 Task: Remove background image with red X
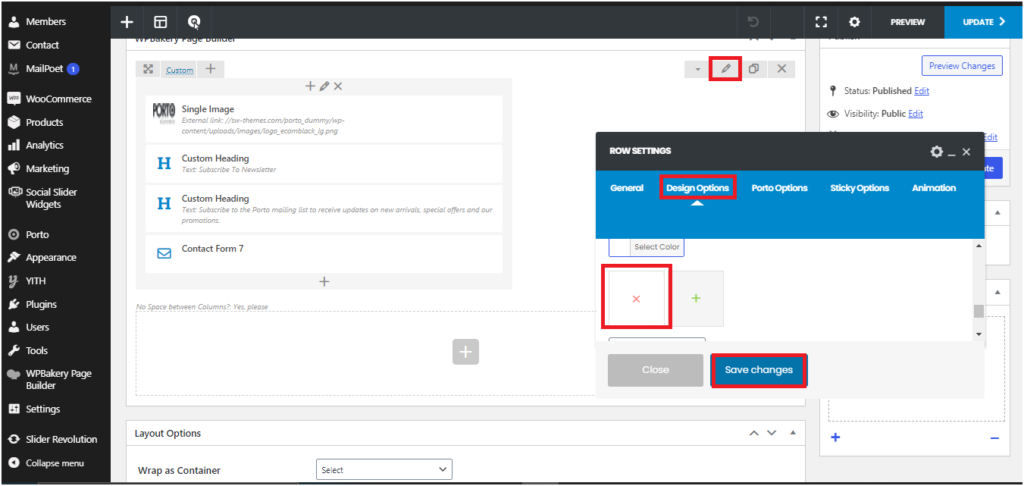pos(636,298)
